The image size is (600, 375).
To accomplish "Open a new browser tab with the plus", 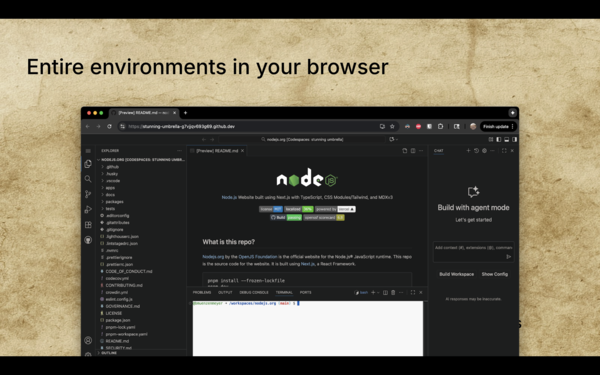I will point(185,113).
